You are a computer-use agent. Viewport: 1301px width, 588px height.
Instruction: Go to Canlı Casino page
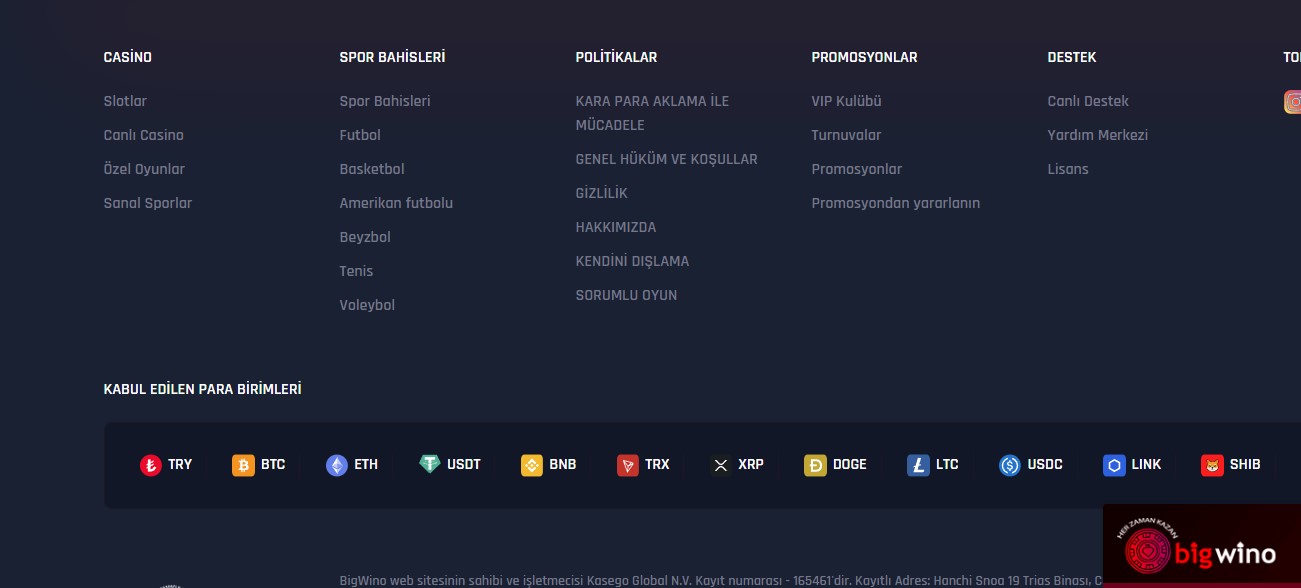(x=143, y=135)
